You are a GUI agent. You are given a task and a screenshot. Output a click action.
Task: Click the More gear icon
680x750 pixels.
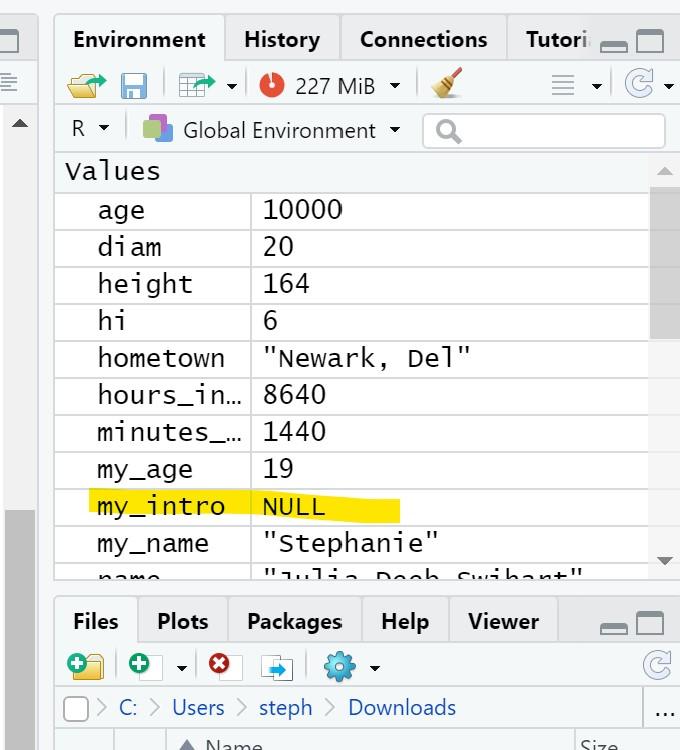point(340,666)
